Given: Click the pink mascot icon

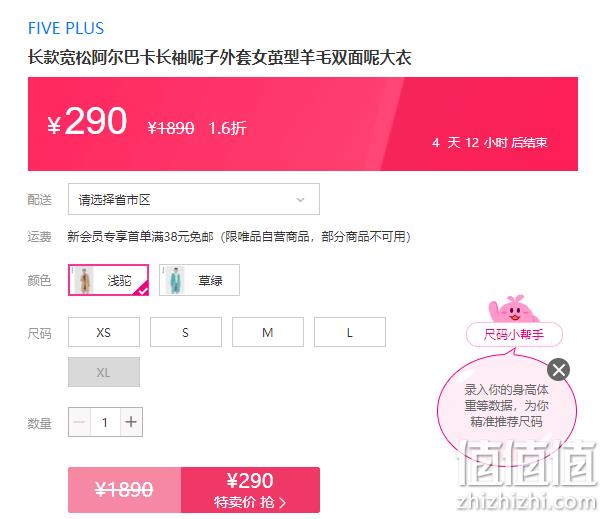Looking at the screenshot, I should pos(512,309).
